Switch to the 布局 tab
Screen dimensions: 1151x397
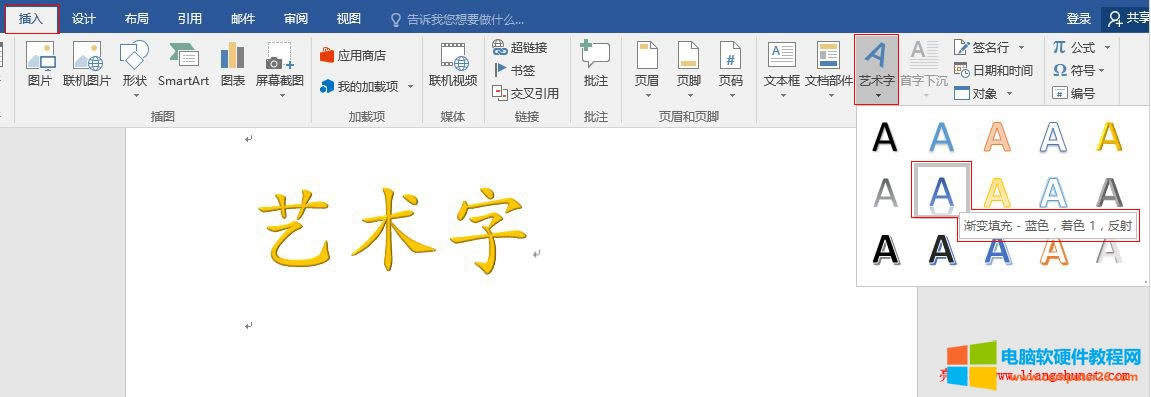[x=137, y=19]
